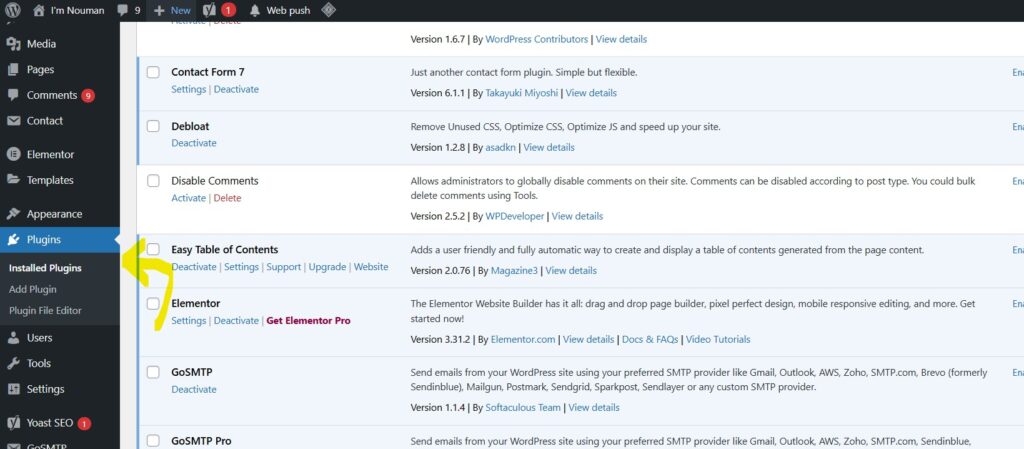Click Comments count badge 9
The width and height of the screenshot is (1024, 449).
tap(88, 96)
